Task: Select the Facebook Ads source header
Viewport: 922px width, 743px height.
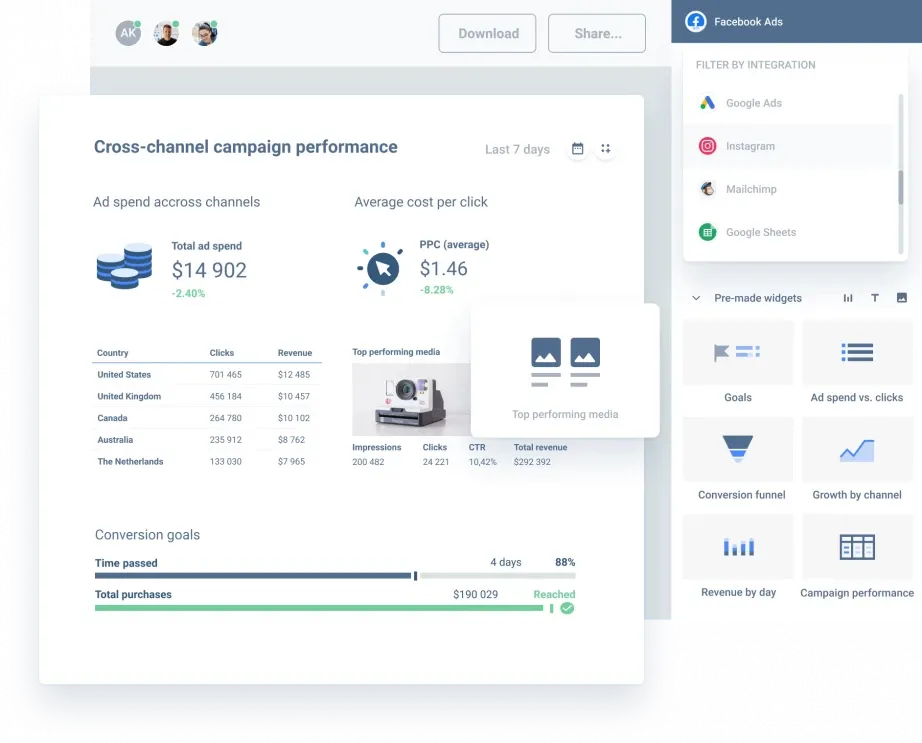Action: (x=748, y=21)
